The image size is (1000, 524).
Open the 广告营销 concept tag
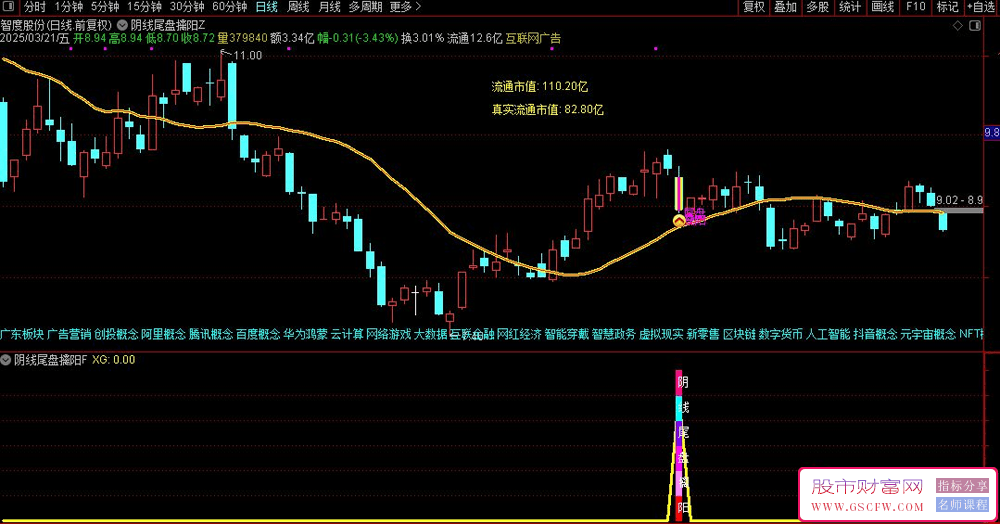[x=70, y=334]
